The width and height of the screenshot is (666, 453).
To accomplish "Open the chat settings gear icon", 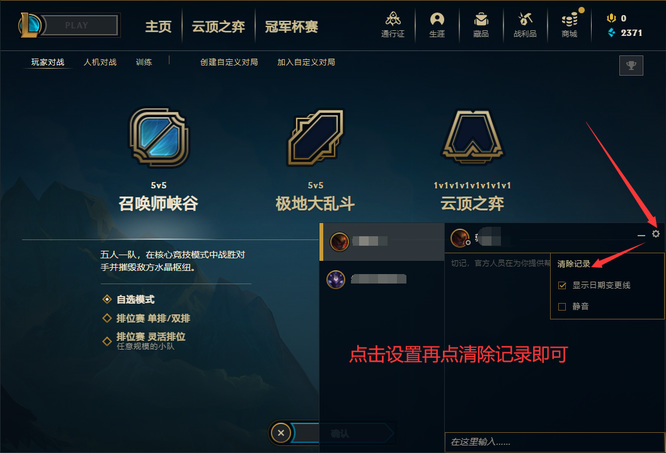I will [656, 234].
